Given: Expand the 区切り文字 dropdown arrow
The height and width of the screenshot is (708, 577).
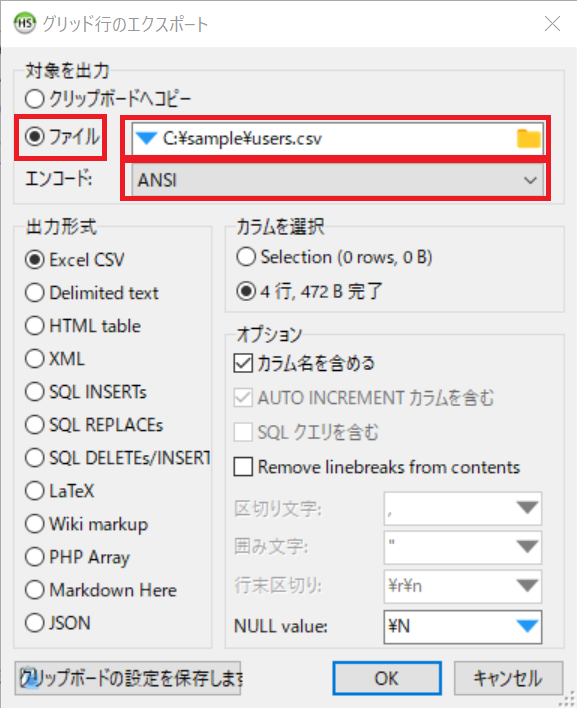Looking at the screenshot, I should pos(527,508).
